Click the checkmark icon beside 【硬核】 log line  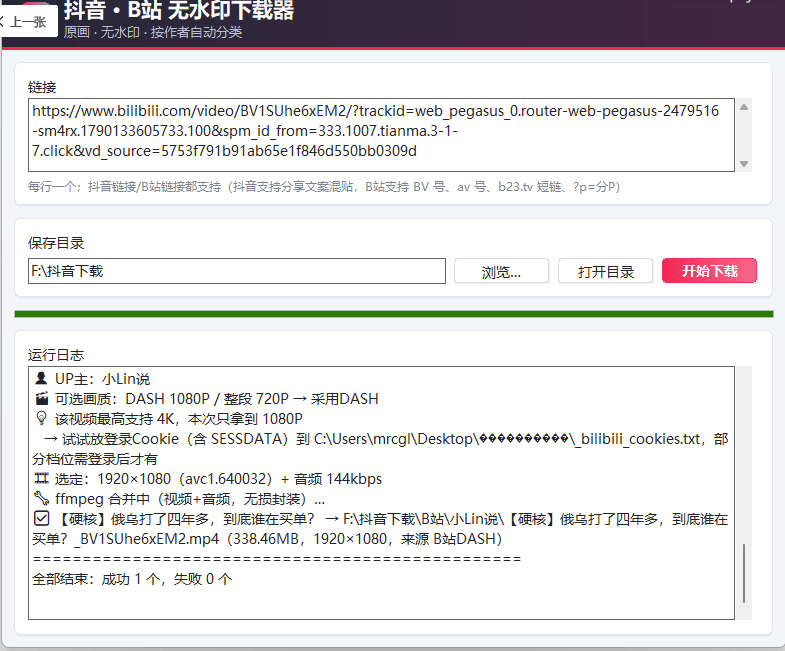click(42, 518)
